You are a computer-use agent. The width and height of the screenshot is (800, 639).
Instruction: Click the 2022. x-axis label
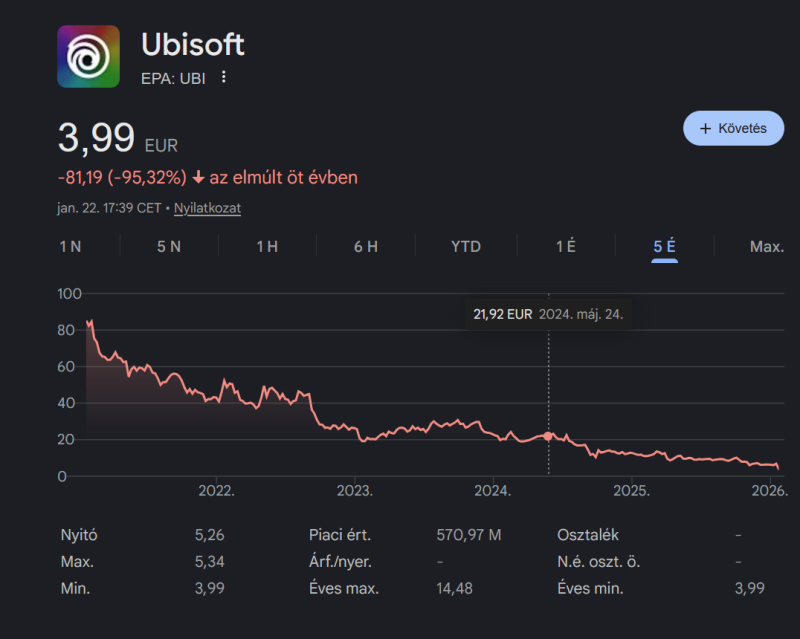[216, 491]
